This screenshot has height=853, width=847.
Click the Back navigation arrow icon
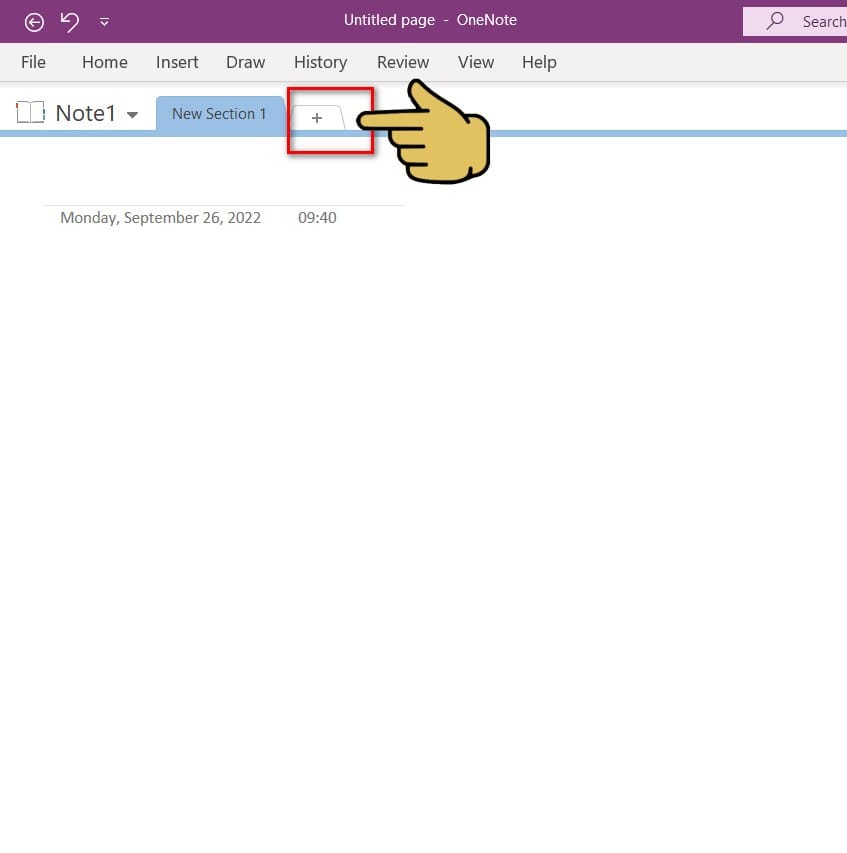pos(33,21)
